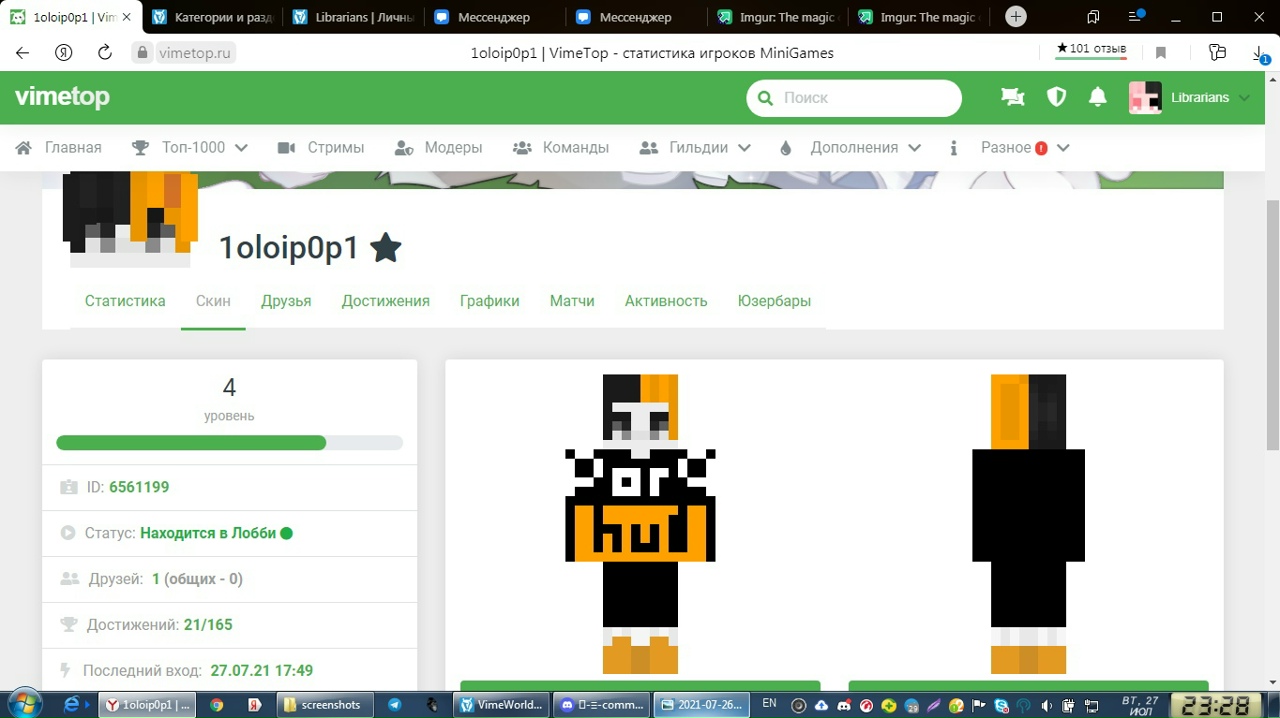This screenshot has width=1280, height=718.
Task: Open notifications bell icon
Action: pyautogui.click(x=1097, y=97)
